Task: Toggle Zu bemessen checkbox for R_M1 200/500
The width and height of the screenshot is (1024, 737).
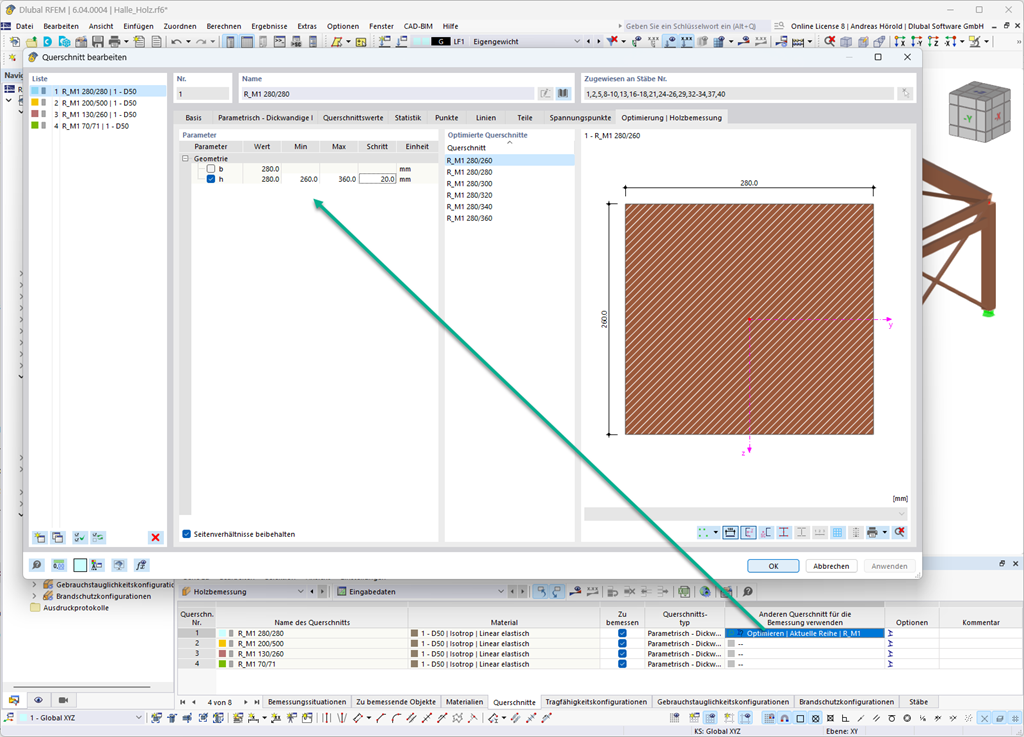Action: click(622, 644)
